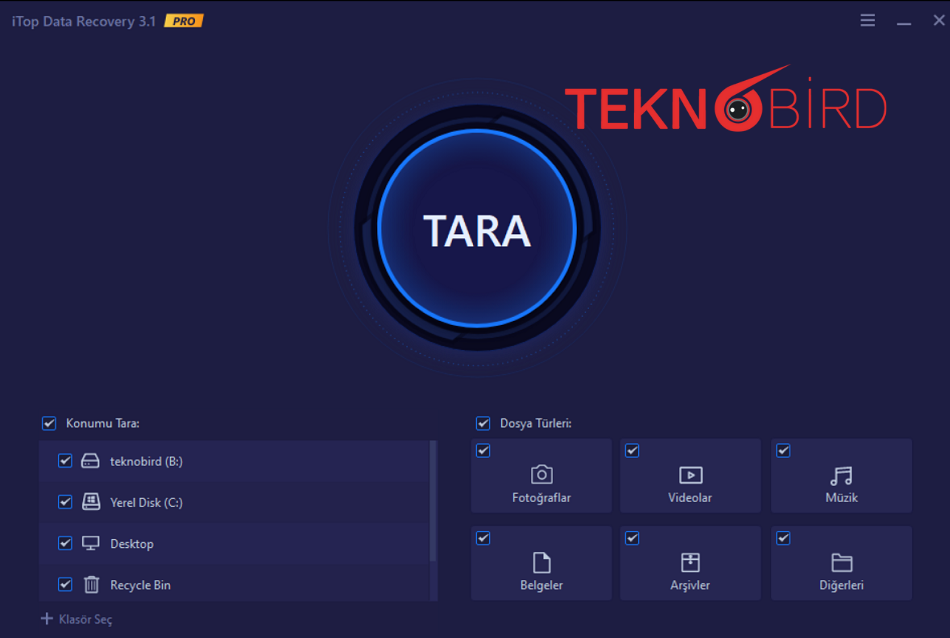
Task: Uncheck the Videolar file type checkbox
Action: [632, 450]
